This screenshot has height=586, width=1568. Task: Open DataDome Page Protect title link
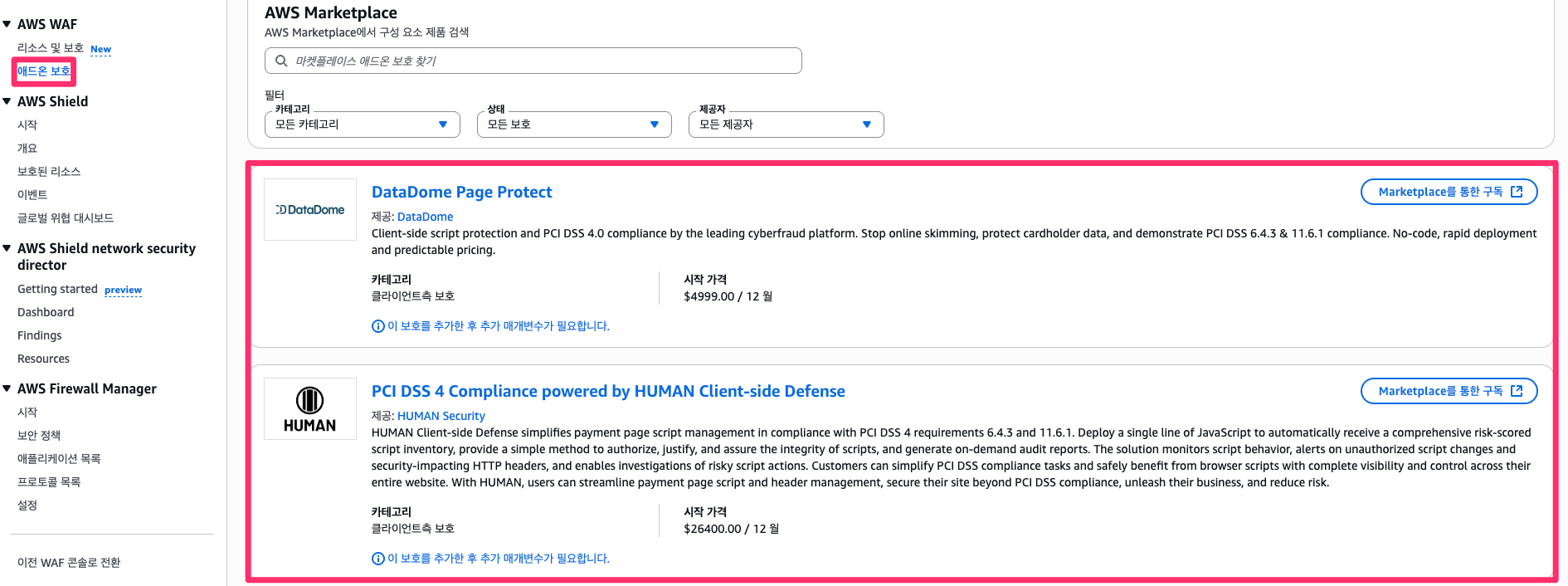(461, 192)
